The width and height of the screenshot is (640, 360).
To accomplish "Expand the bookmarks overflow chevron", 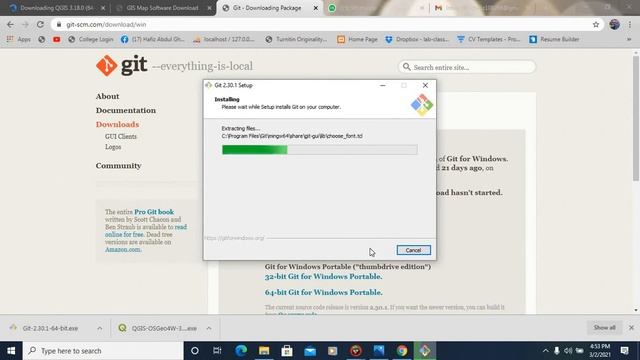I will (x=629, y=40).
